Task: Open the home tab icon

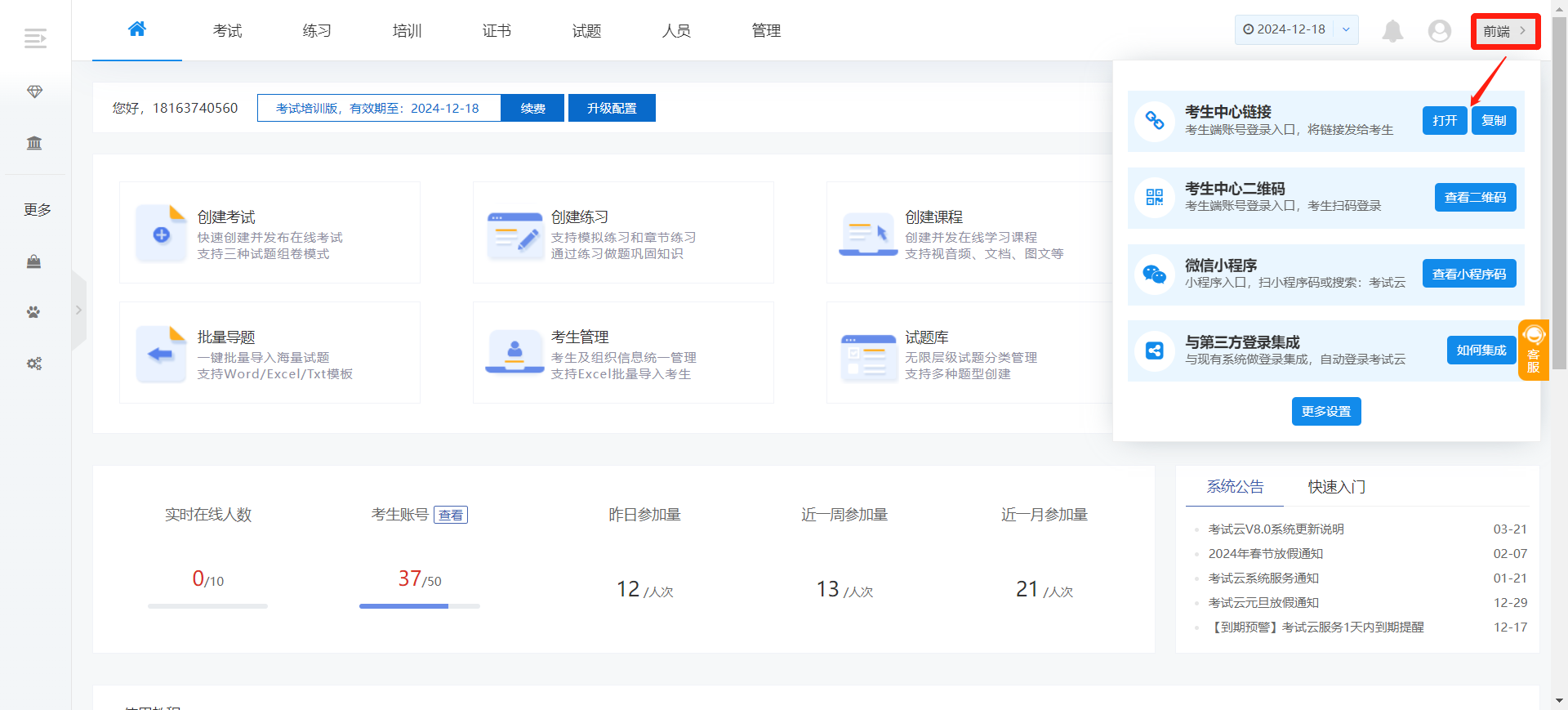Action: (137, 29)
